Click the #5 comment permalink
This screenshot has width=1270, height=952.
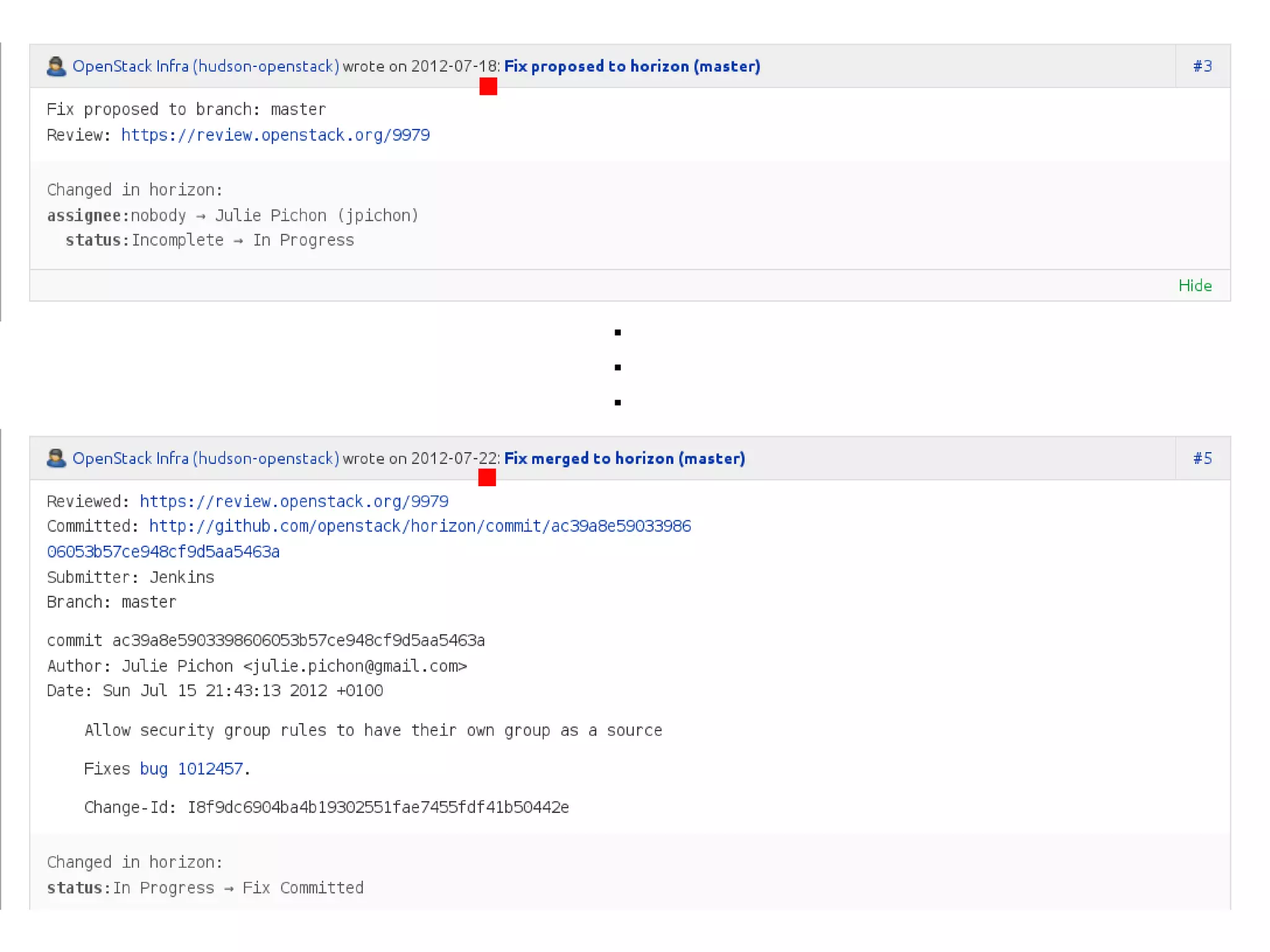1202,458
